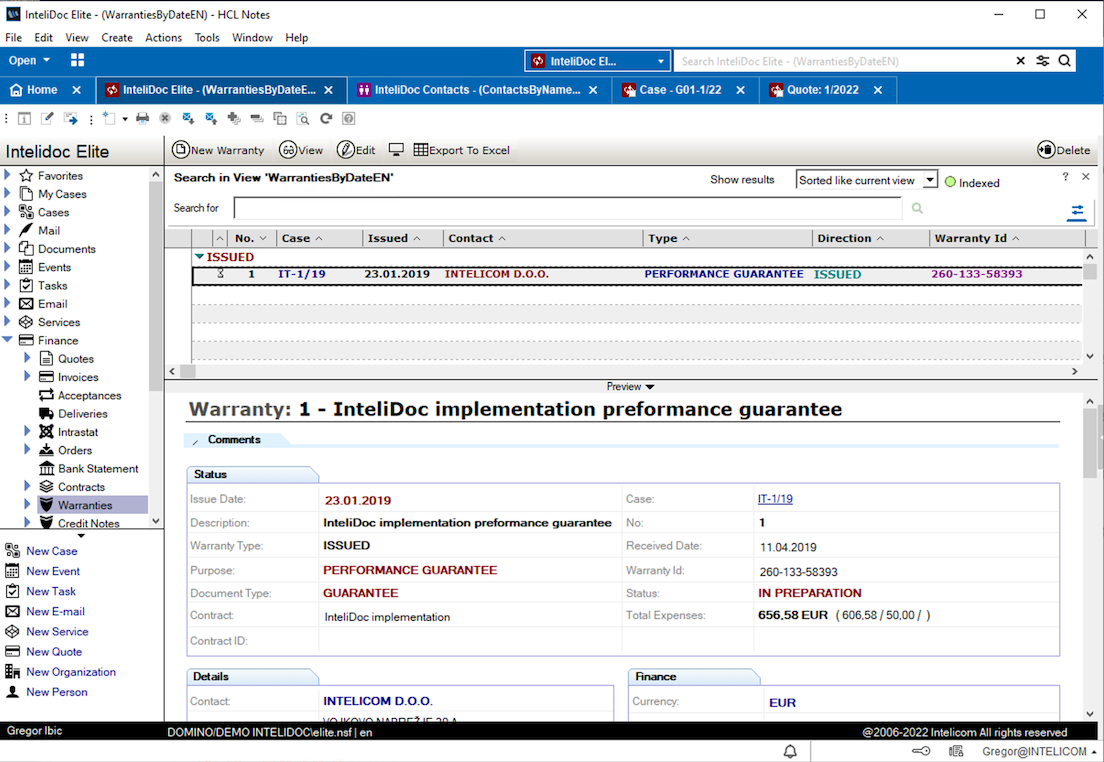Click the key icon in status bar

pos(921,751)
